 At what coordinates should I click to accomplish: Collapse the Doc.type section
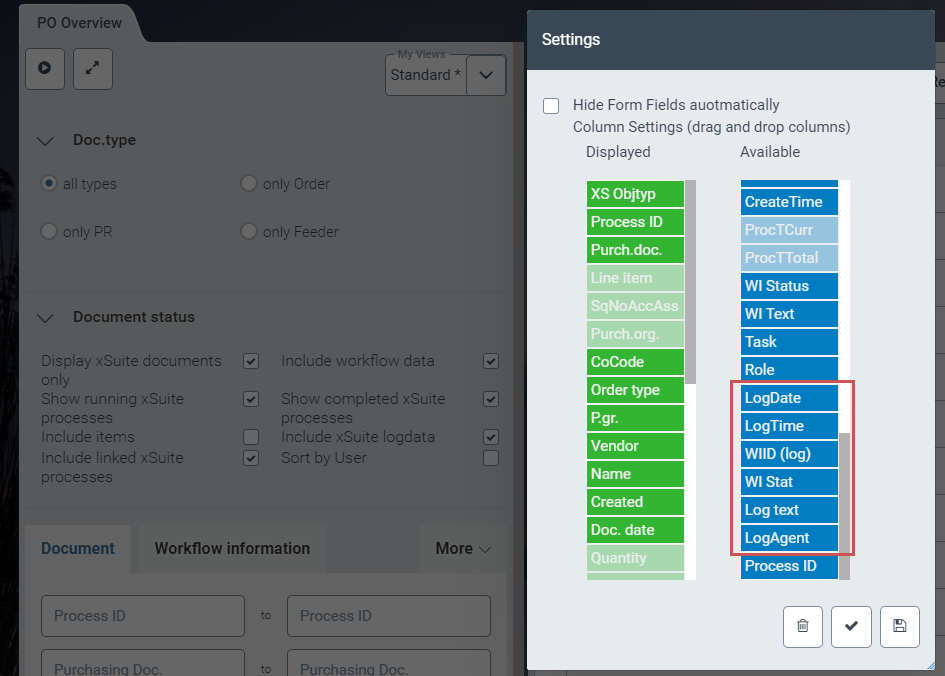pyautogui.click(x=45, y=141)
